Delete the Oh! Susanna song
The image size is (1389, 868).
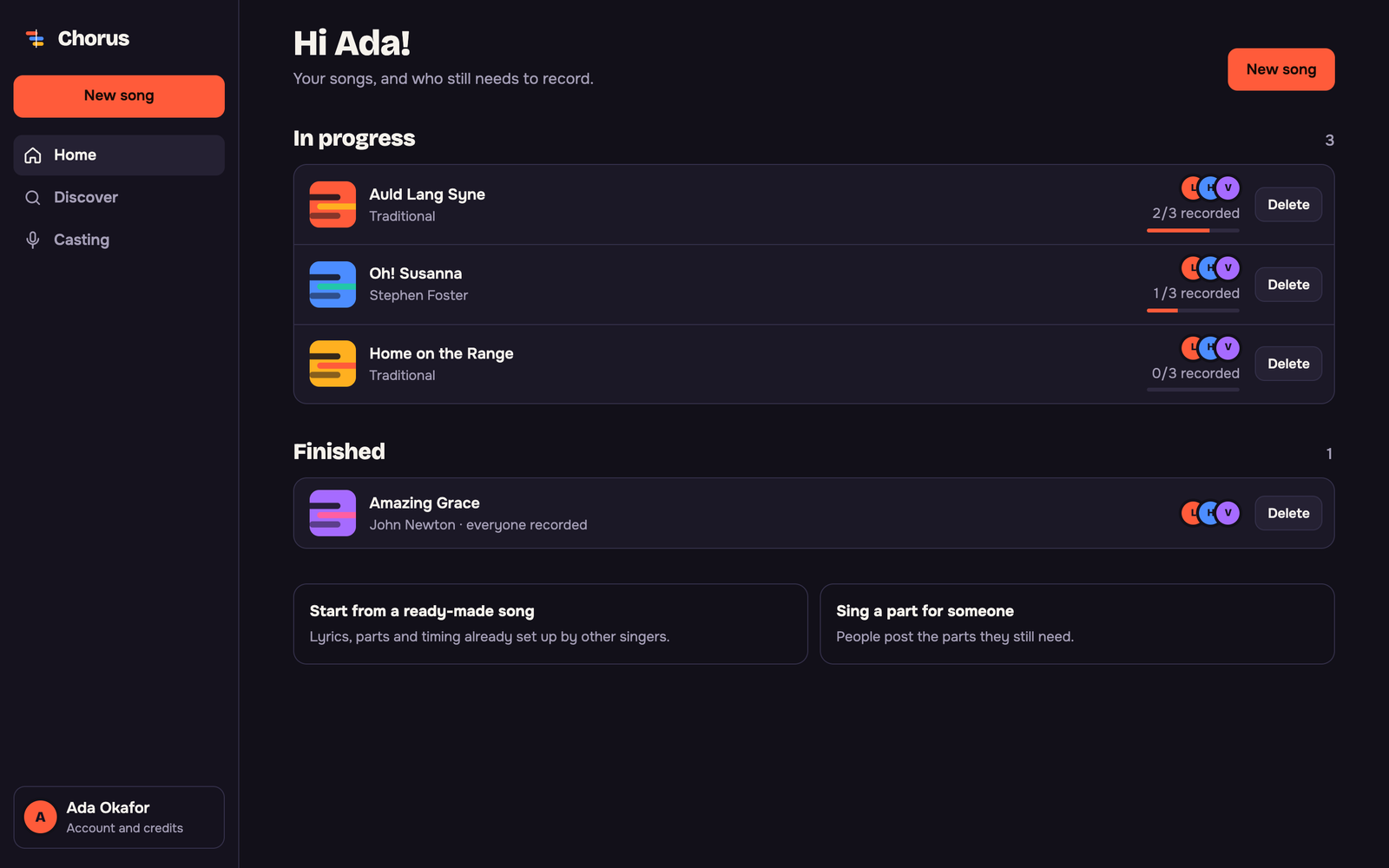1288,285
